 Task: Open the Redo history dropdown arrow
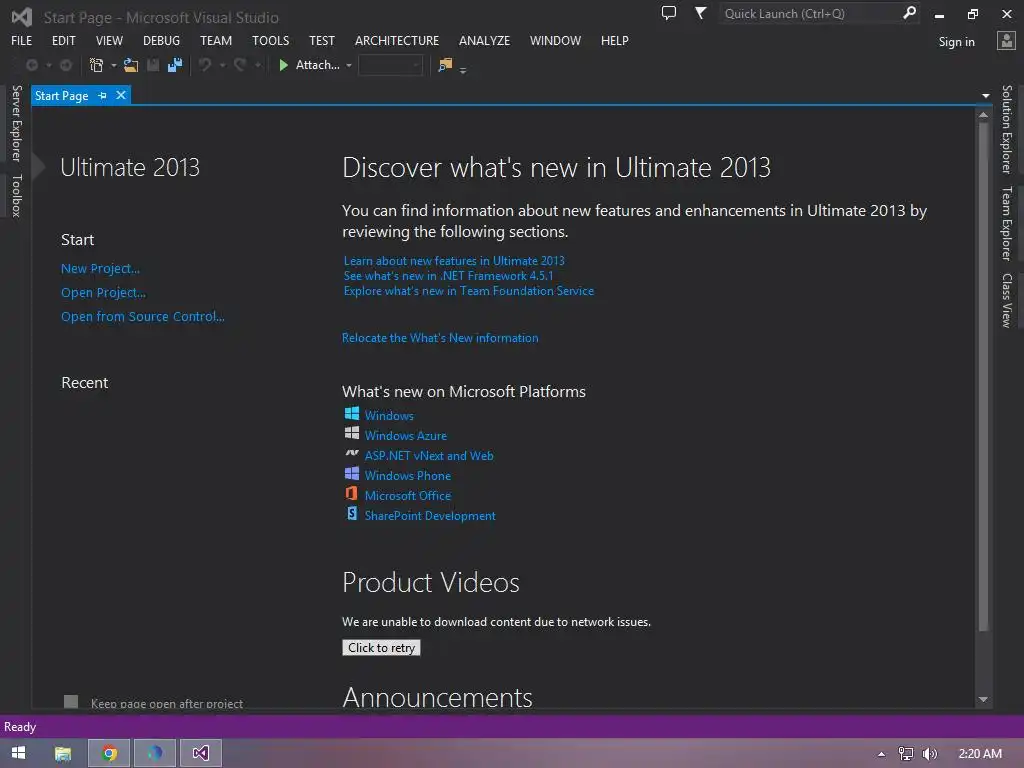click(258, 65)
